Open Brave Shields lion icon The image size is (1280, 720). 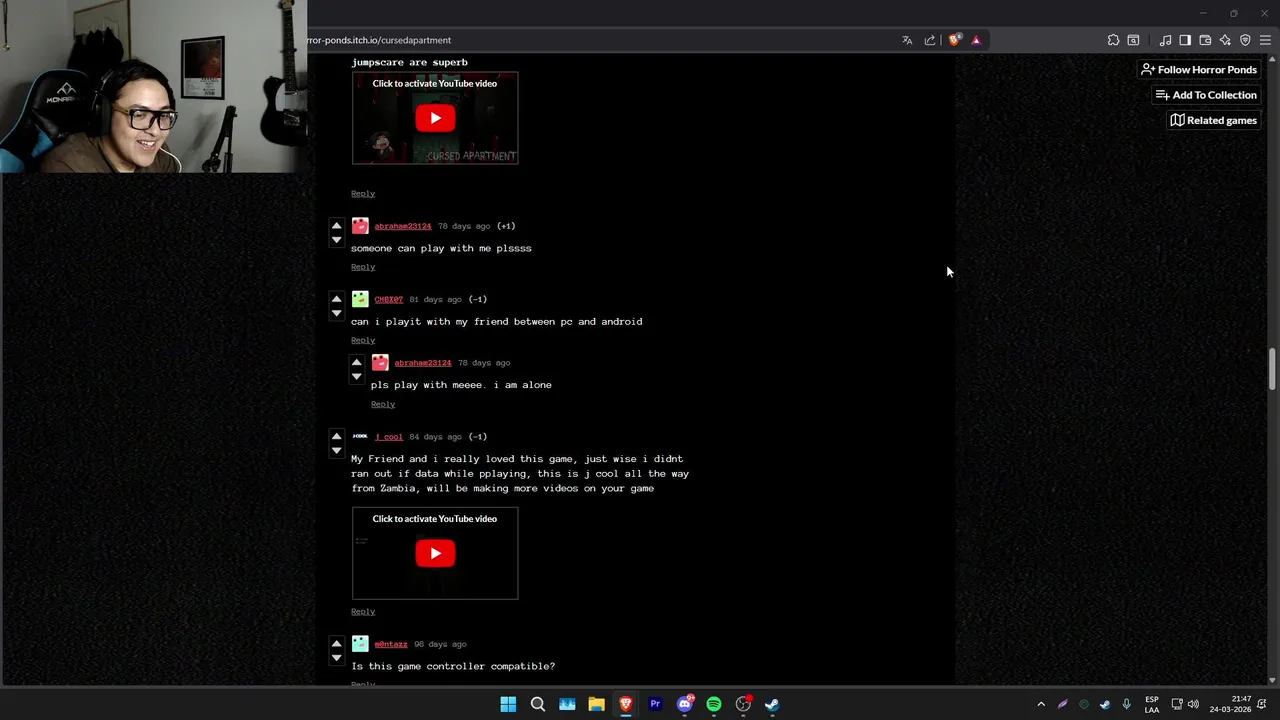pos(954,40)
